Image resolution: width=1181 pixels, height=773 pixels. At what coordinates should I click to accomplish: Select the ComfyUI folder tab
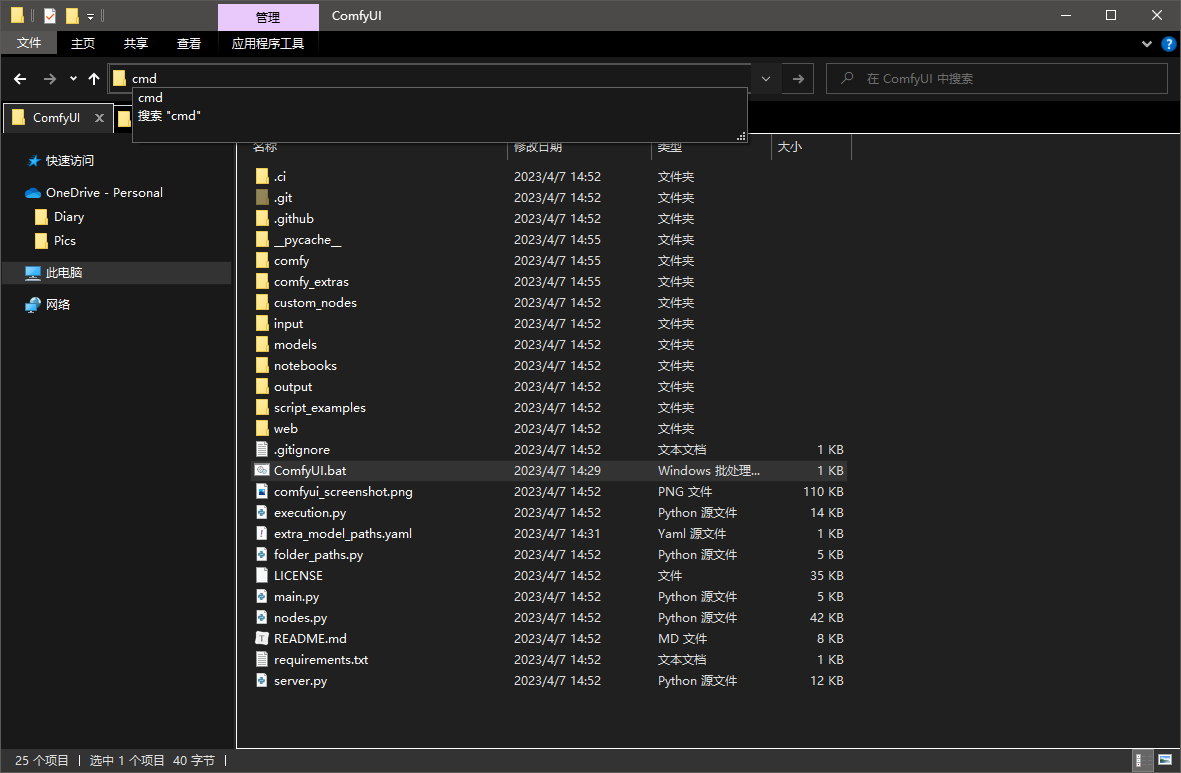(x=57, y=118)
